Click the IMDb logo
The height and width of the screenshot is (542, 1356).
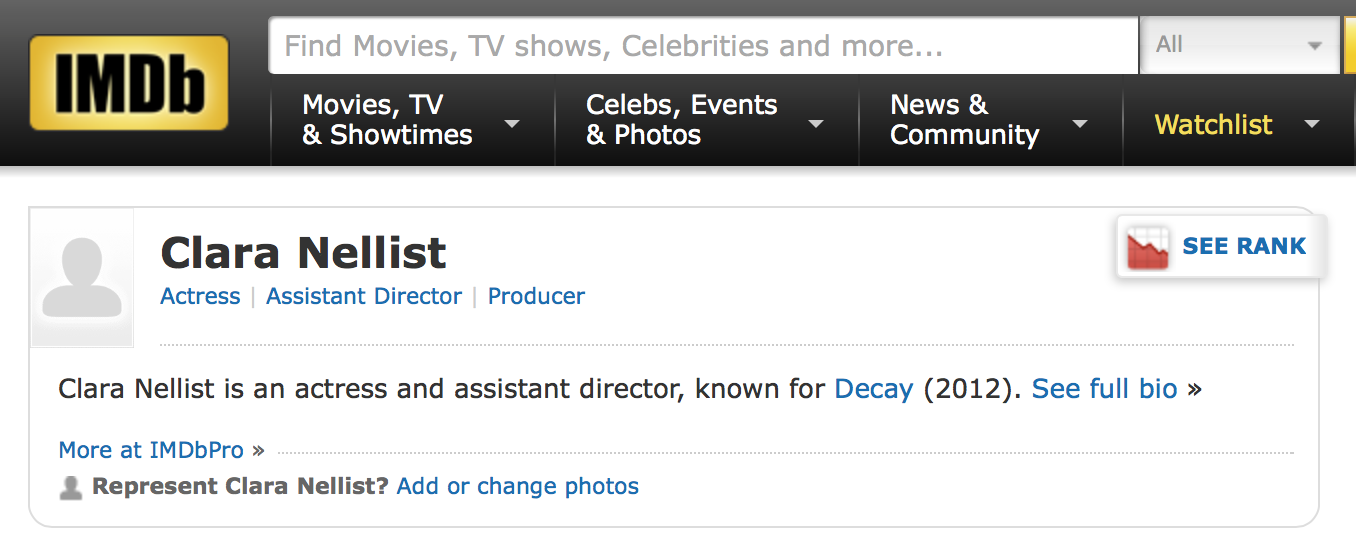coord(129,83)
